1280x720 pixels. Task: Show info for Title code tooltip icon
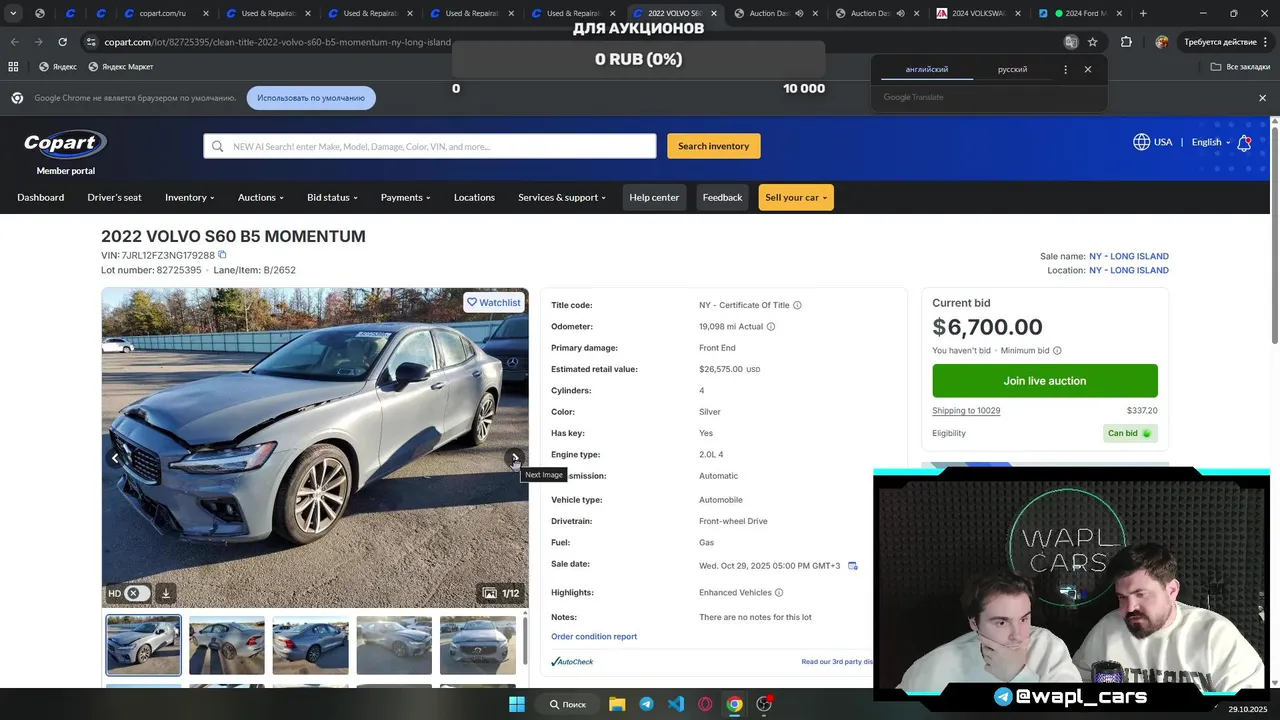coord(797,305)
